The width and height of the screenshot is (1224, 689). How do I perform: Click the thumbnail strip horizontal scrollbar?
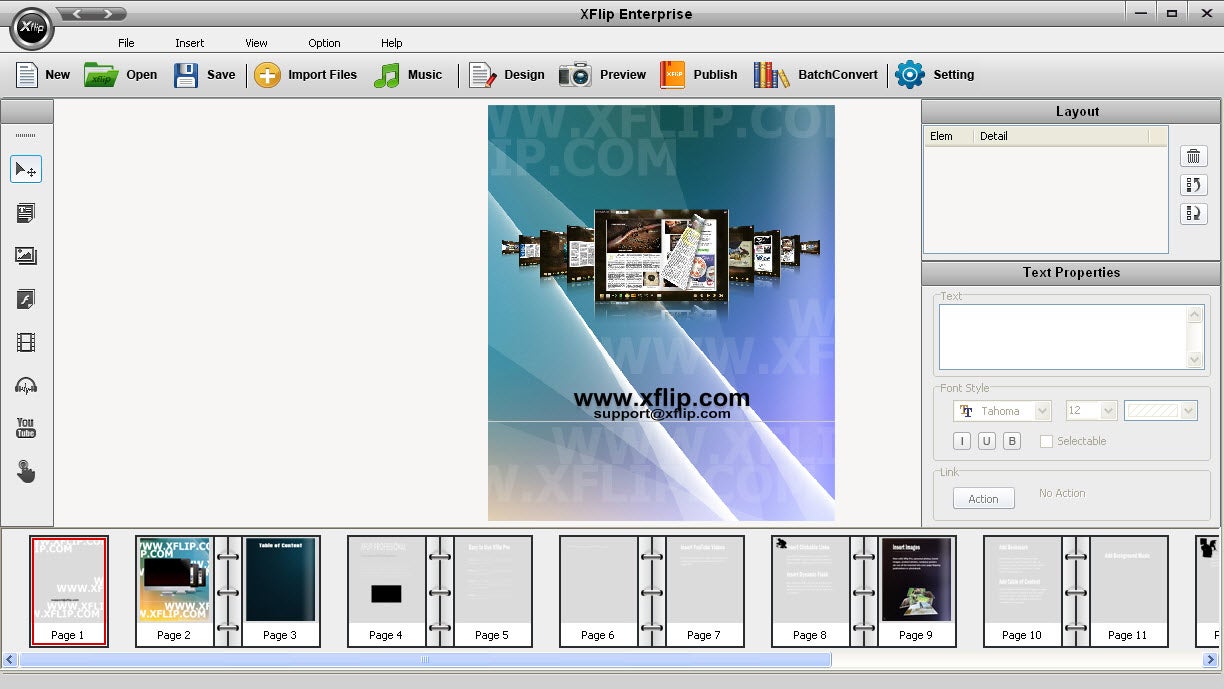pos(425,660)
